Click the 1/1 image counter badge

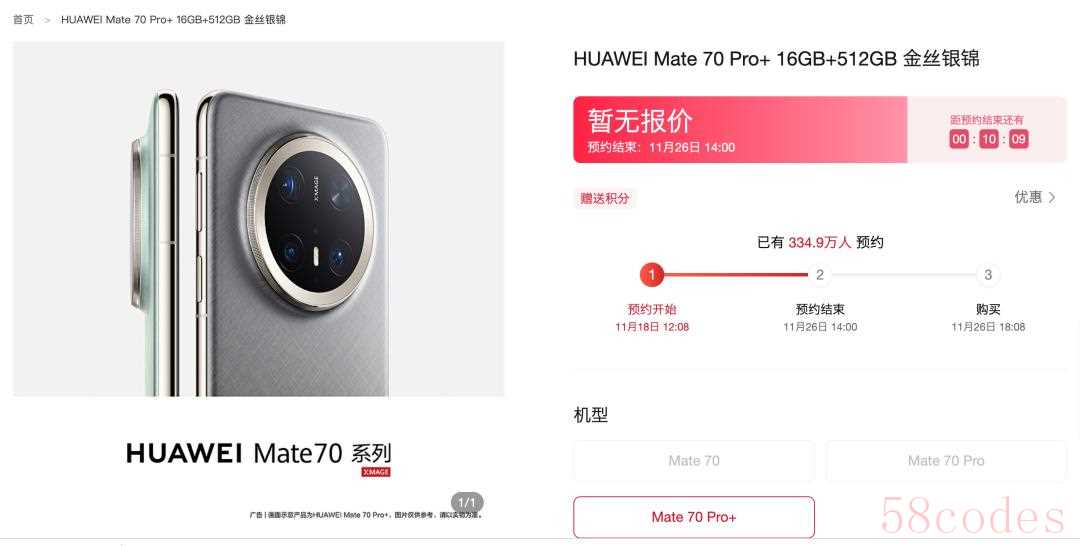point(467,502)
